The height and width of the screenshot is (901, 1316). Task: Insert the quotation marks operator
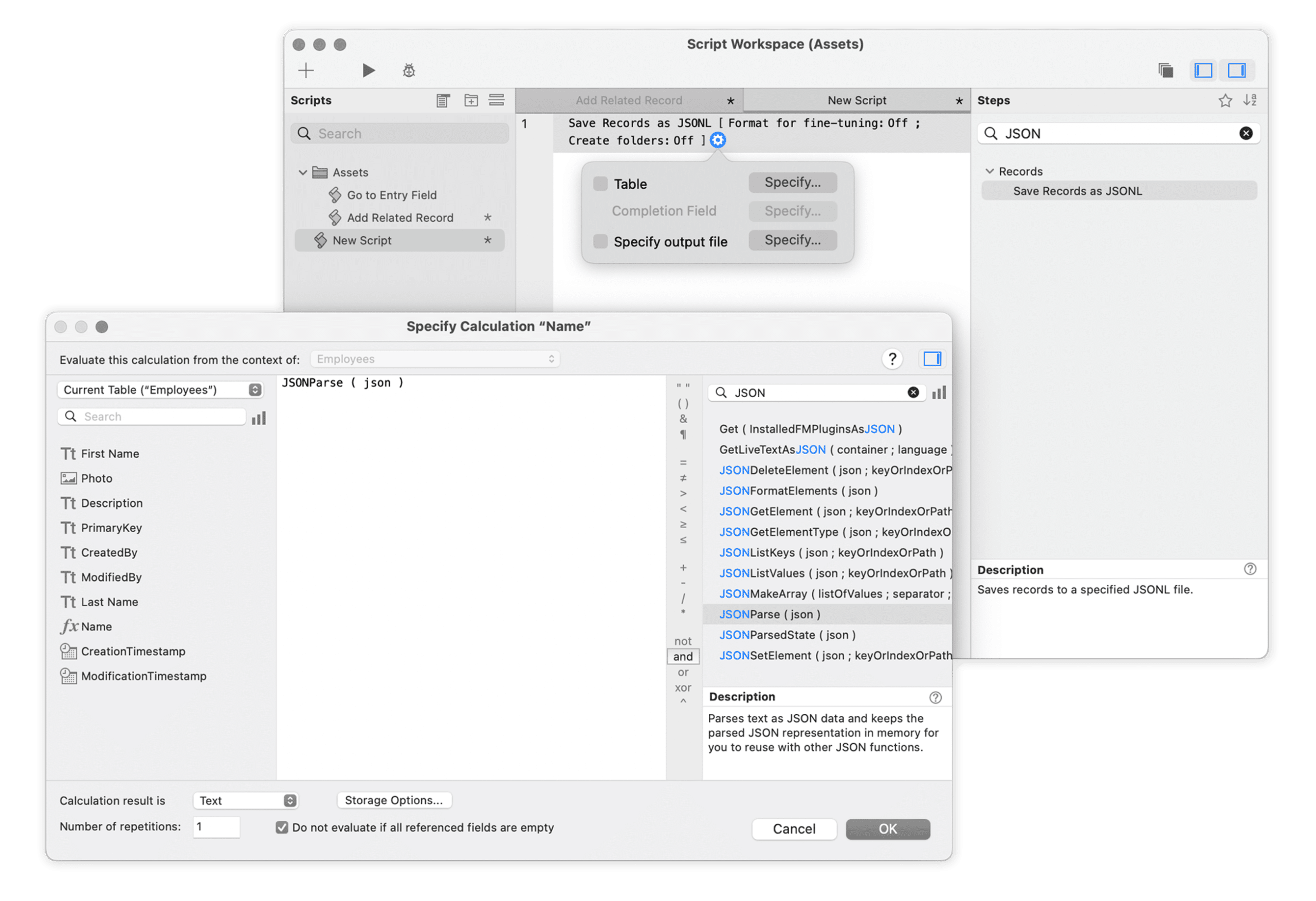[x=683, y=387]
